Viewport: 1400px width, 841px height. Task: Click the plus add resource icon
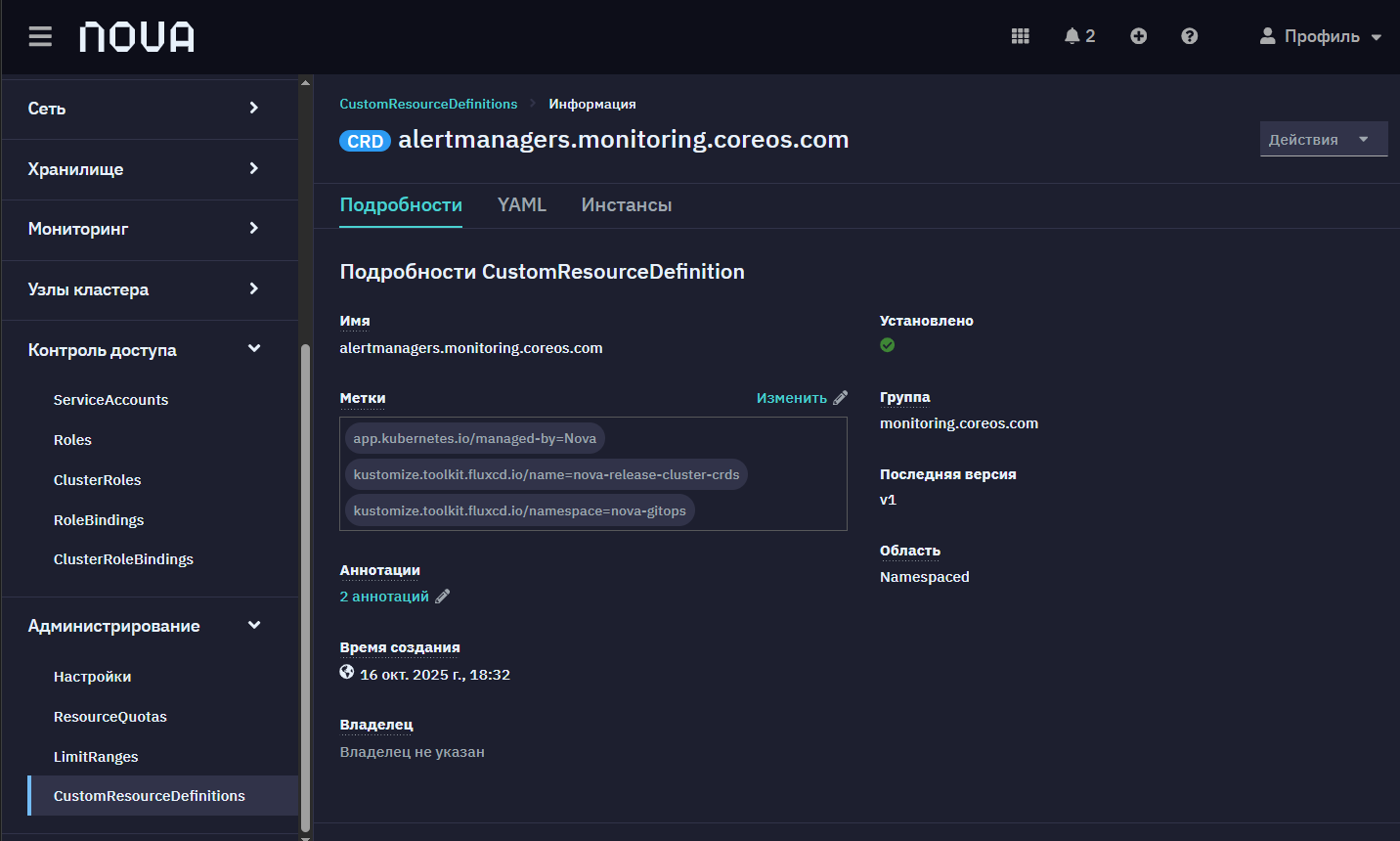(x=1139, y=36)
